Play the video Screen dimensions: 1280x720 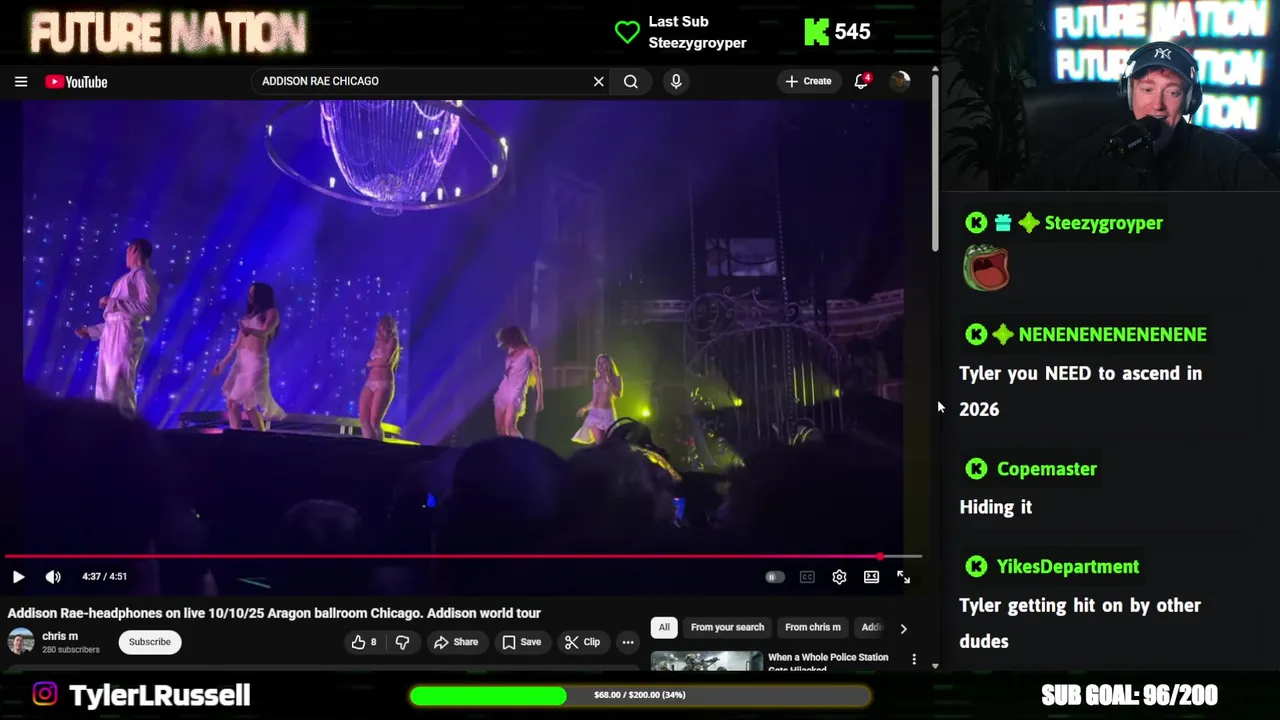pos(18,577)
